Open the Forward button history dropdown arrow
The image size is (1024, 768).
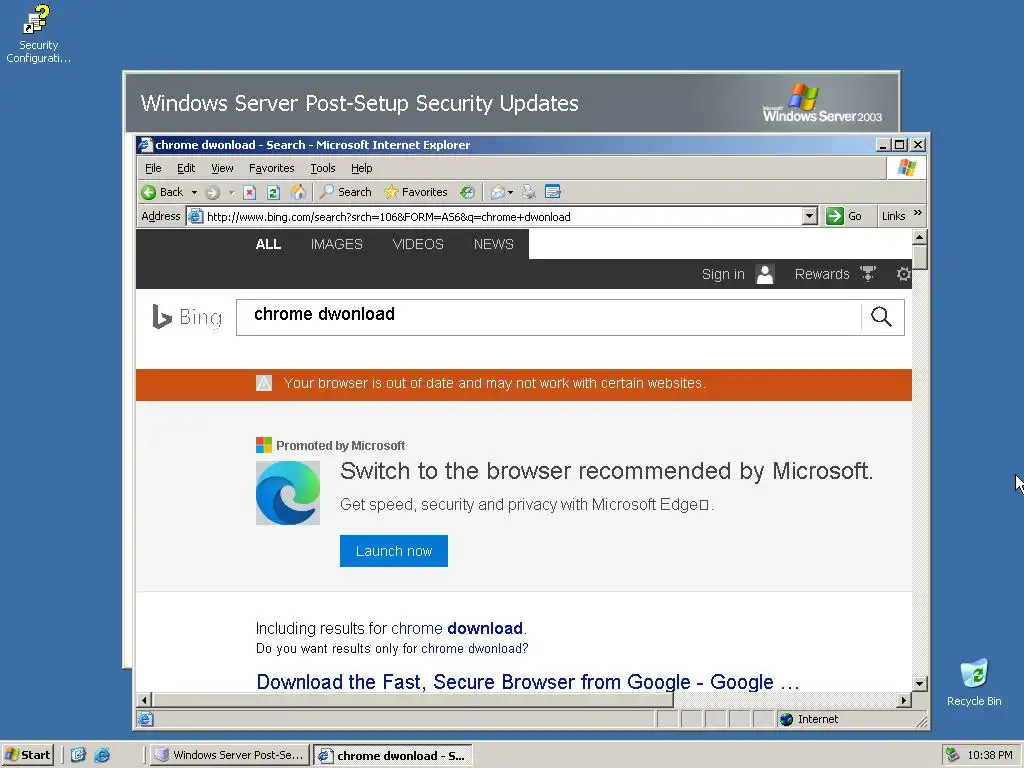pyautogui.click(x=231, y=193)
